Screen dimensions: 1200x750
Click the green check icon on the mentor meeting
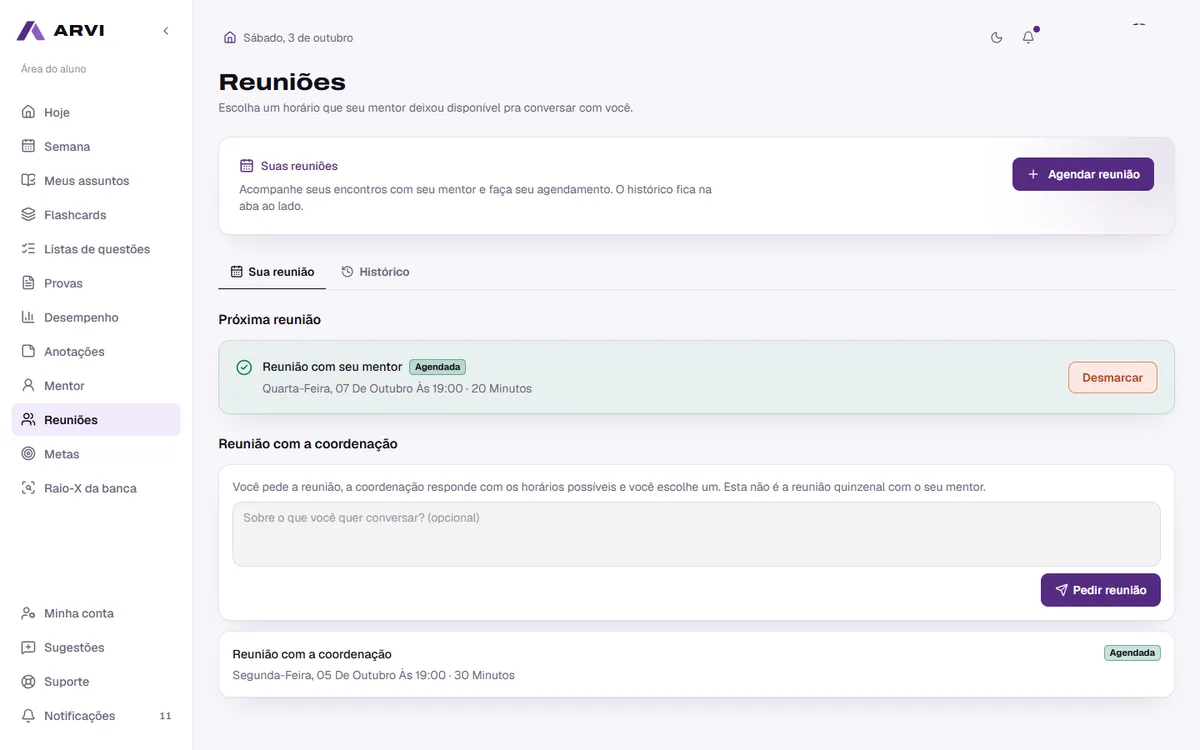(244, 367)
